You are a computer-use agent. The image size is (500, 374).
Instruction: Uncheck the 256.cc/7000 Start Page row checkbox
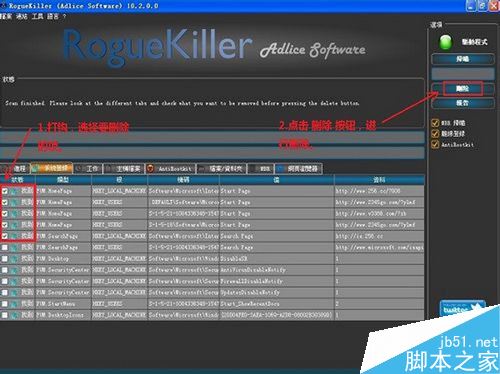pyautogui.click(x=5, y=191)
